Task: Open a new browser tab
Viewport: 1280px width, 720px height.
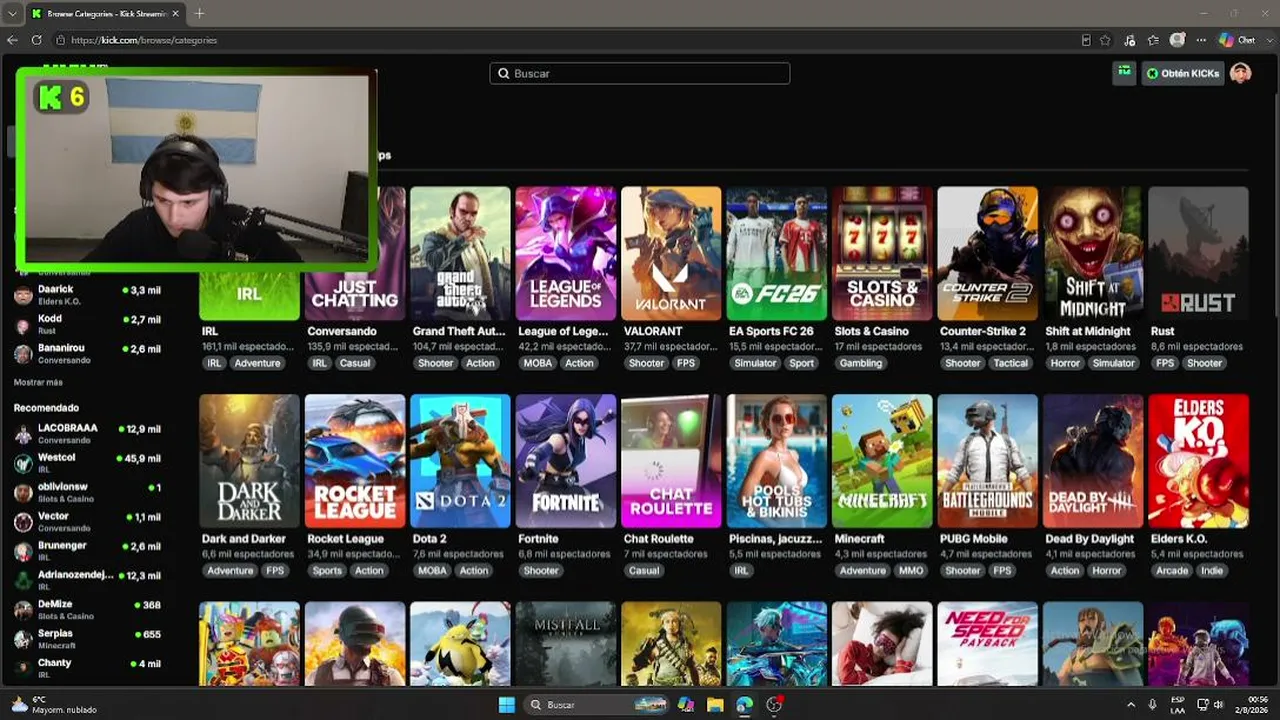Action: coord(199,14)
